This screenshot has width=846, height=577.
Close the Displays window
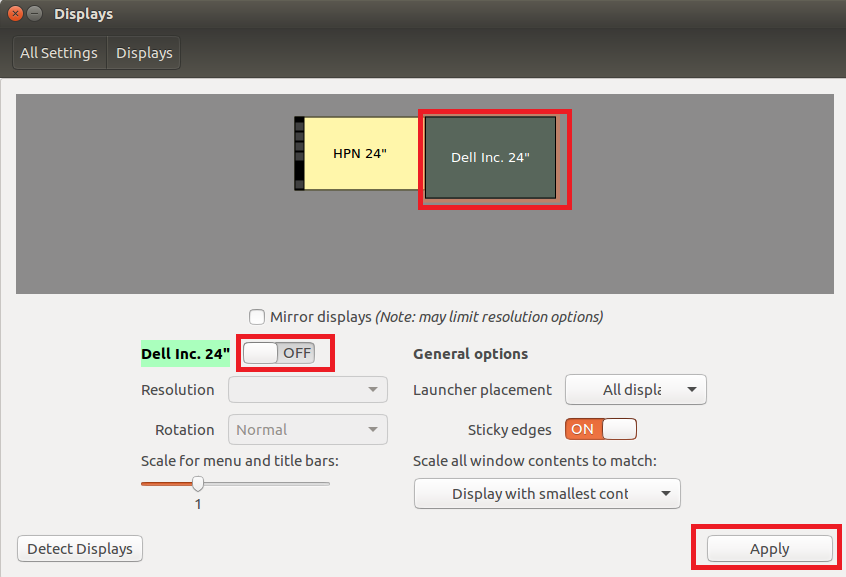point(15,14)
